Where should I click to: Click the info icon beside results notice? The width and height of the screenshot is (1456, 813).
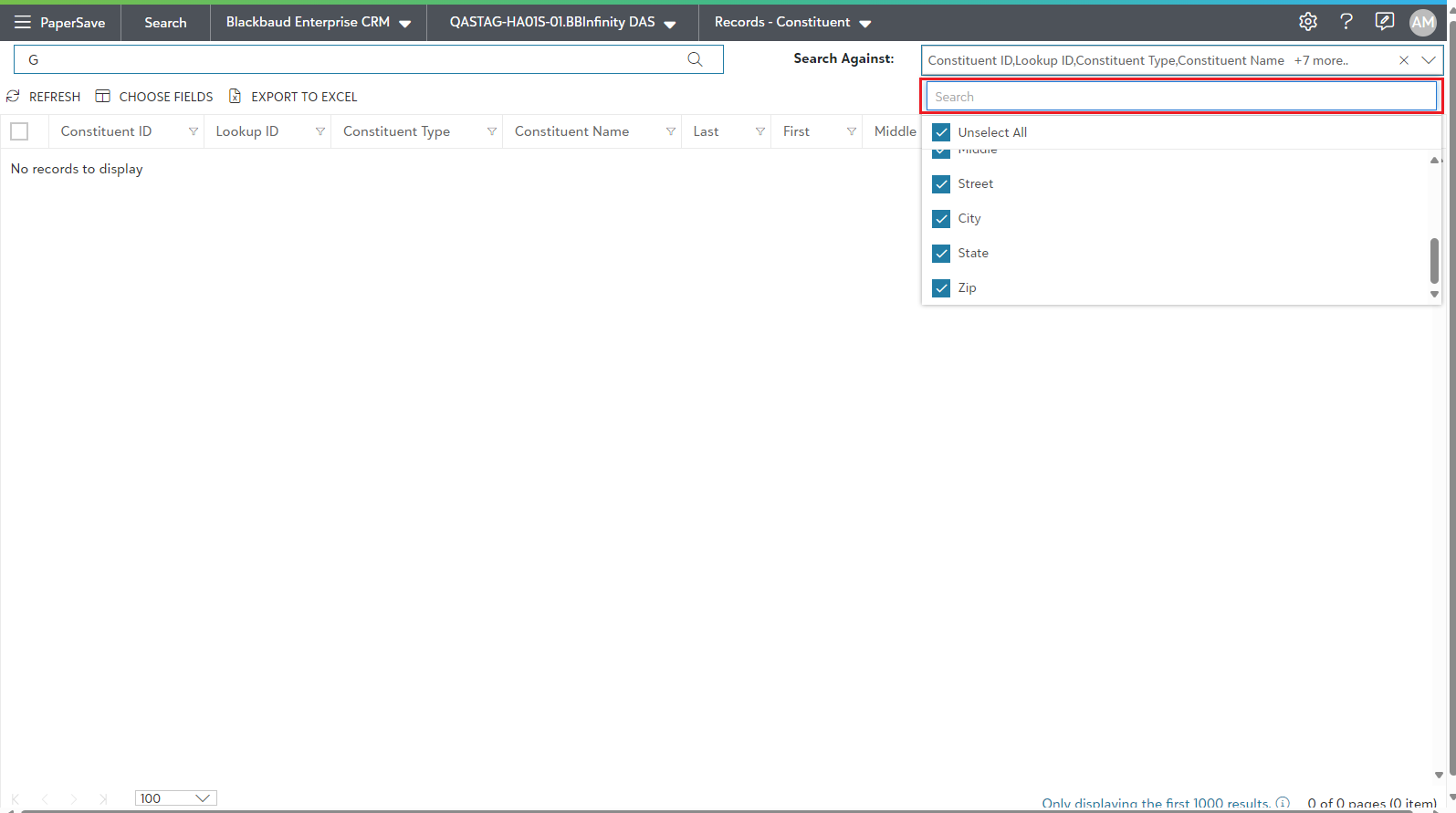(1283, 803)
